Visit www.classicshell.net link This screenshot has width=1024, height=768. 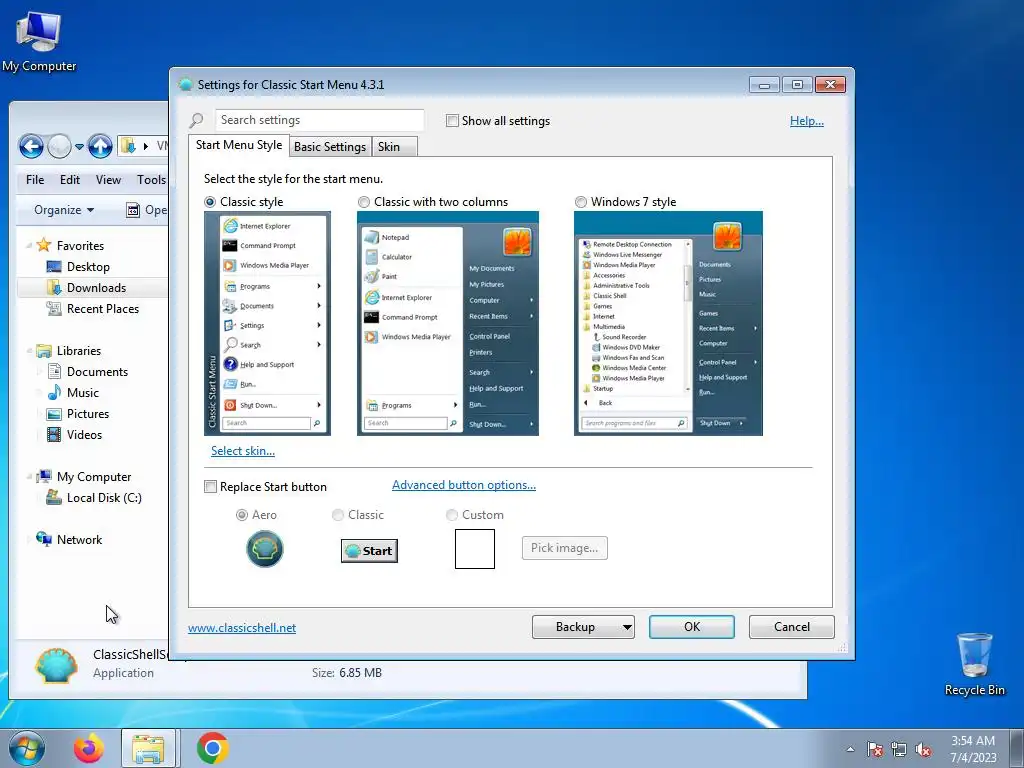click(242, 628)
